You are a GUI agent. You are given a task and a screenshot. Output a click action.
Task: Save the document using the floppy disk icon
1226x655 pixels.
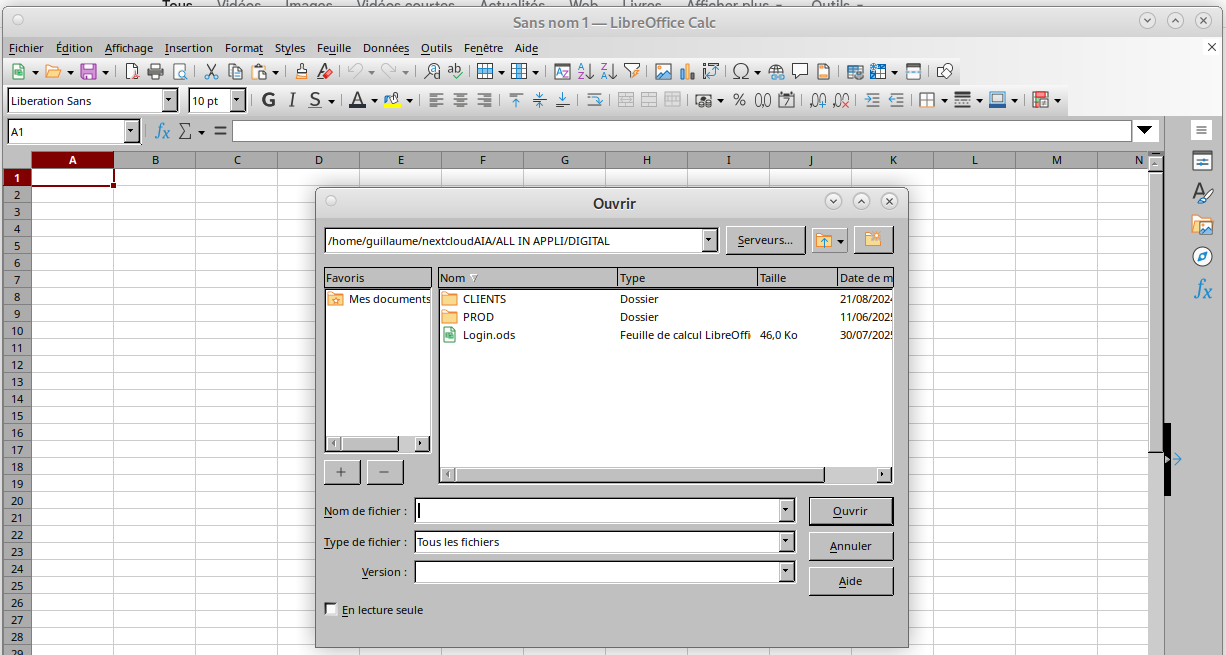click(88, 72)
